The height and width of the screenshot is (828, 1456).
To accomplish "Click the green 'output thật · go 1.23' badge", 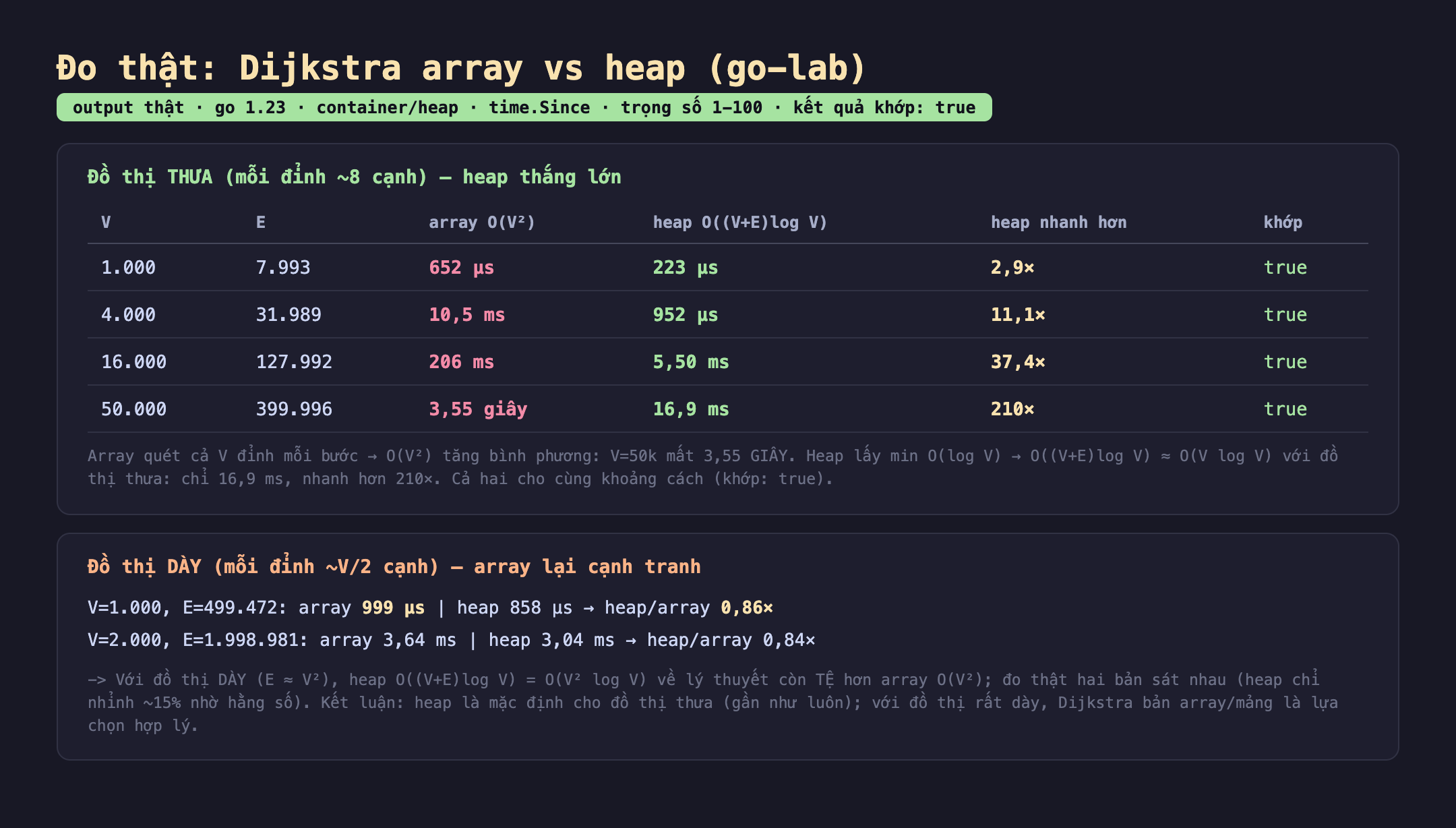I will [x=524, y=107].
